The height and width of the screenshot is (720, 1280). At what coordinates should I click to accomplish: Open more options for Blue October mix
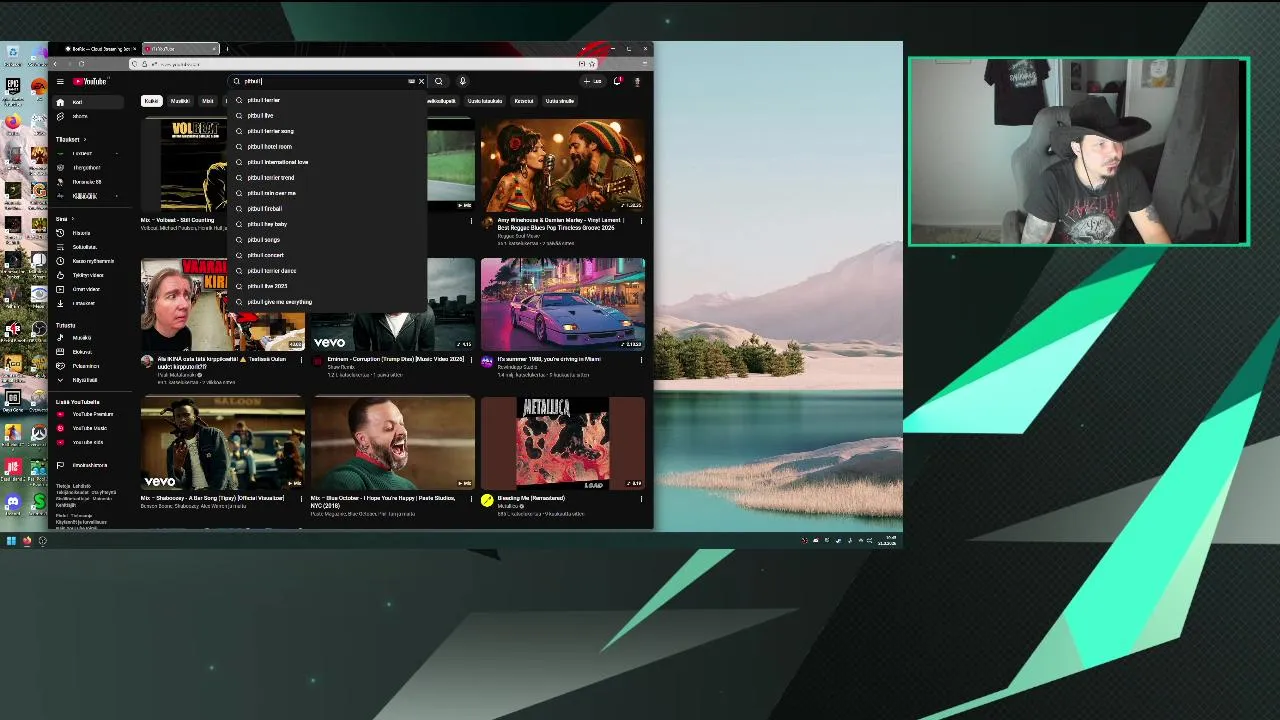pyautogui.click(x=471, y=499)
